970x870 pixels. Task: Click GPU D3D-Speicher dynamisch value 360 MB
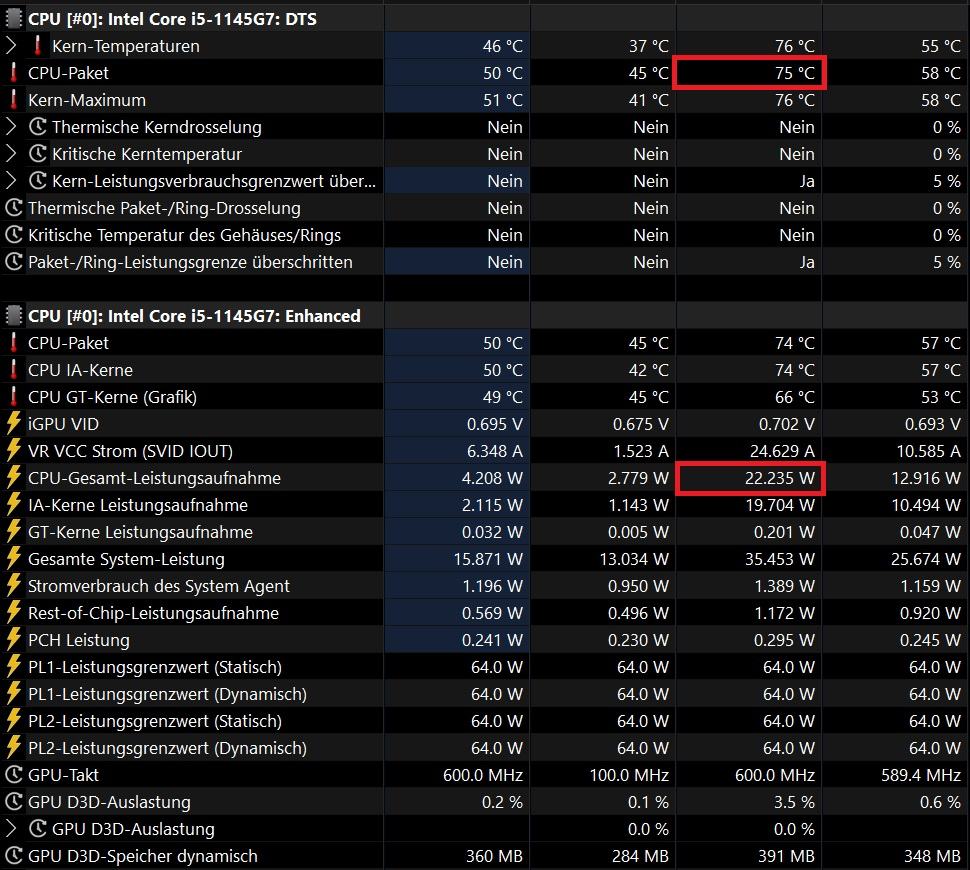point(494,856)
